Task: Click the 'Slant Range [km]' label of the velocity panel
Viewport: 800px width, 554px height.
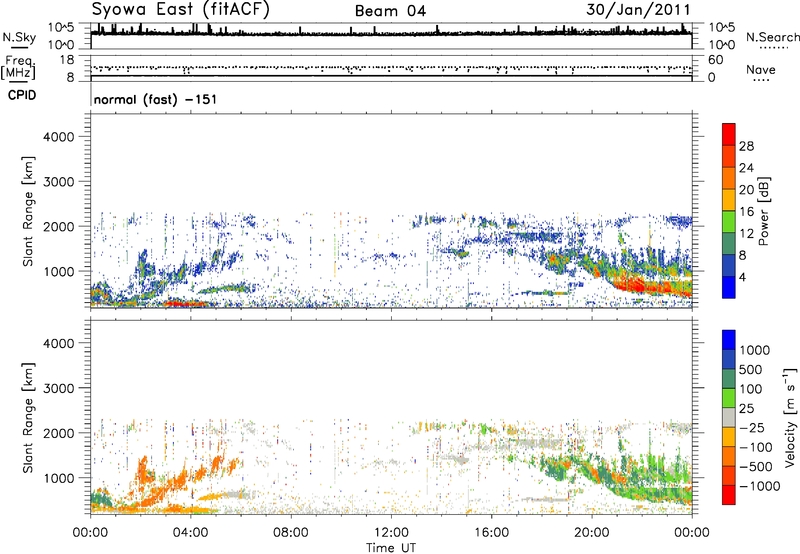Action: tap(28, 417)
